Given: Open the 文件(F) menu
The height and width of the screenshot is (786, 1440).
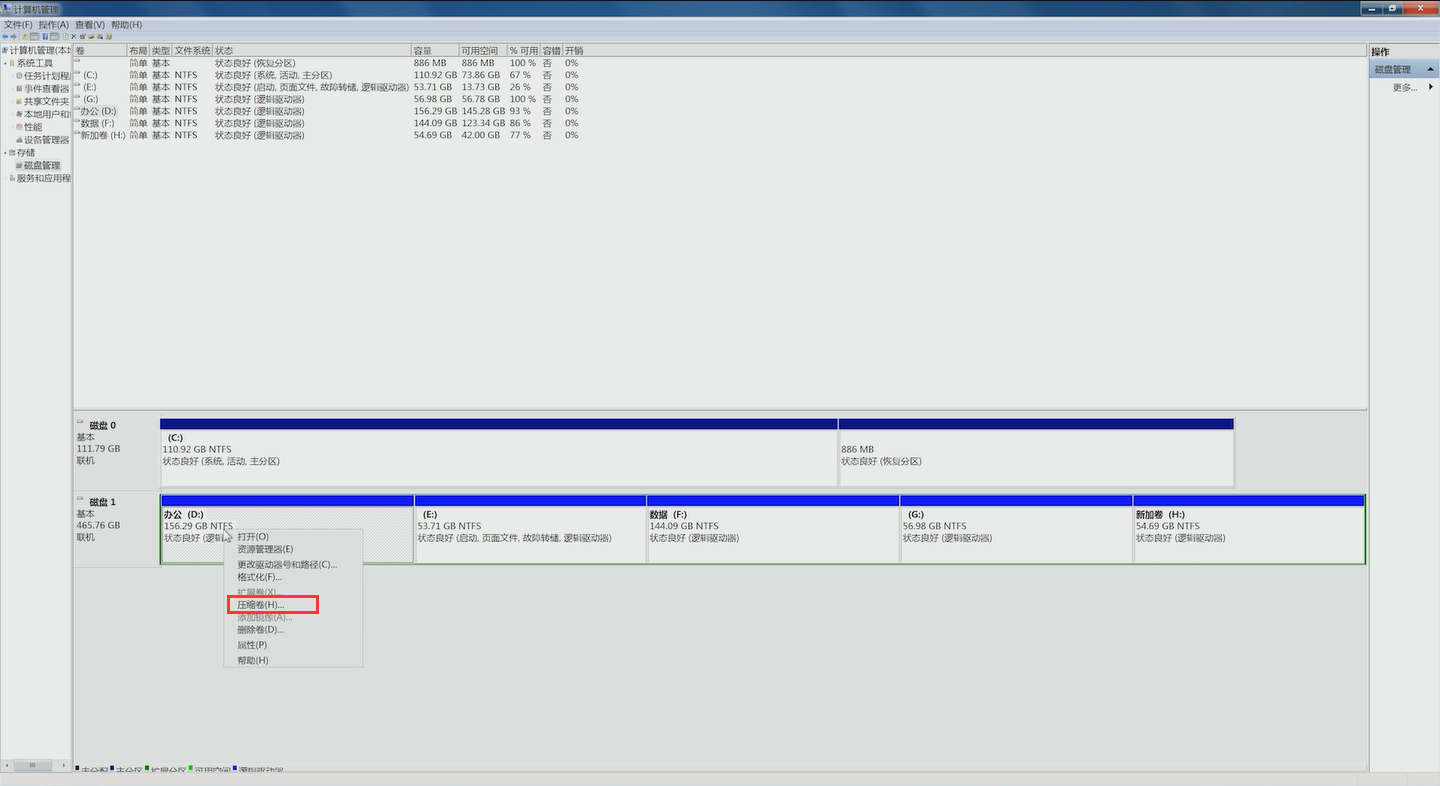Looking at the screenshot, I should [18, 24].
